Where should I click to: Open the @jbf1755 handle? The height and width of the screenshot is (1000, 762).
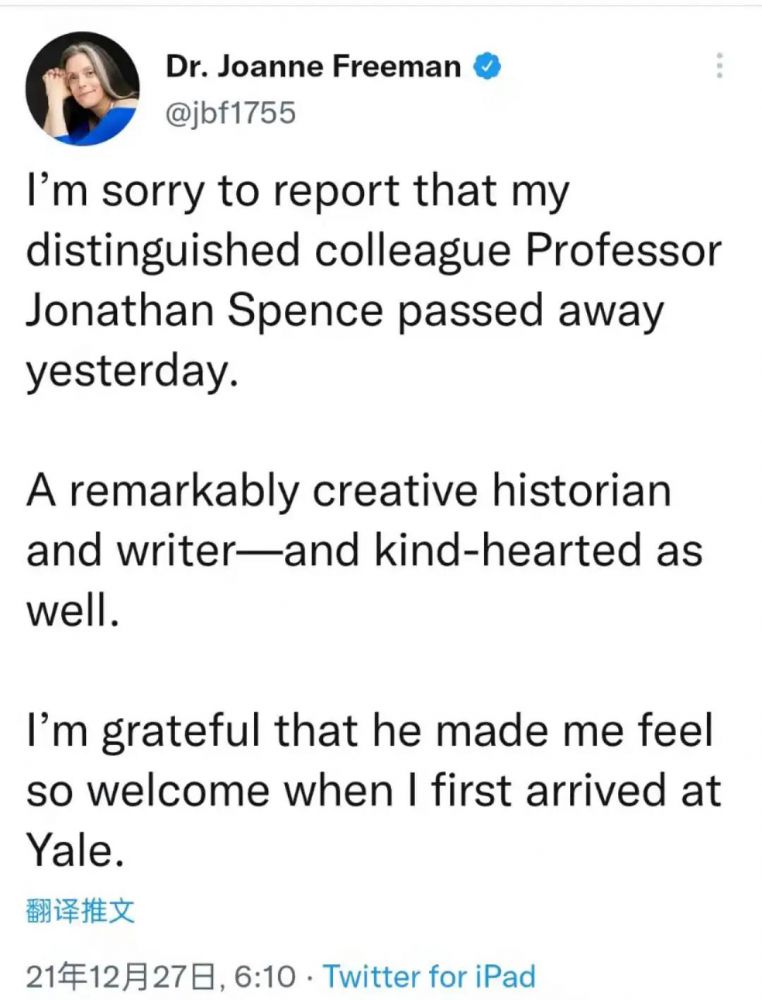click(x=229, y=112)
